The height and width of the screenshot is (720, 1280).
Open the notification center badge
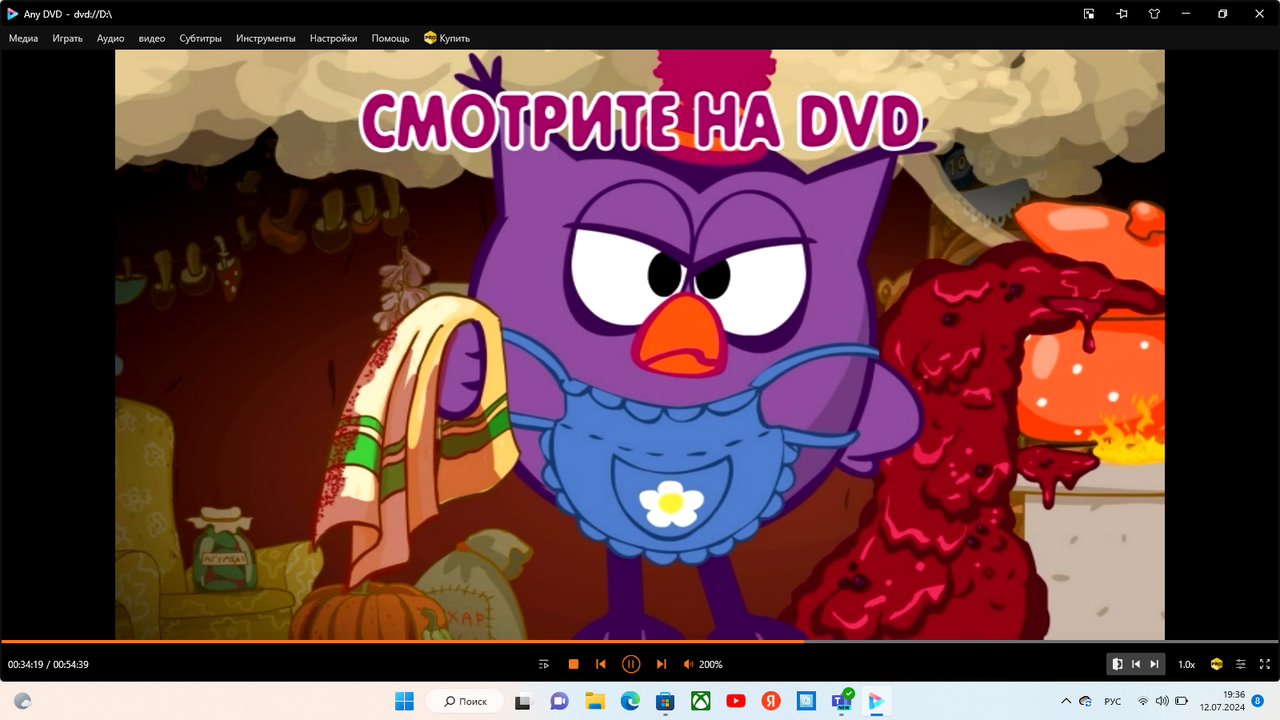click(1258, 701)
